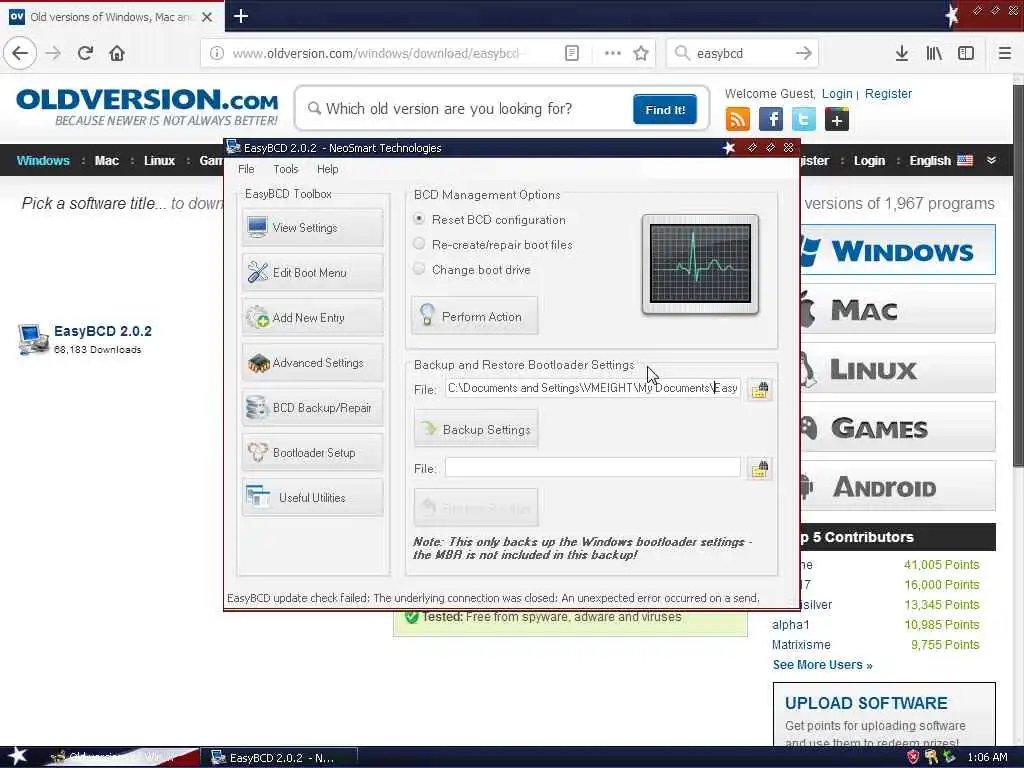Click the disabled restore backup button
This screenshot has height=768, width=1024.
tap(476, 507)
